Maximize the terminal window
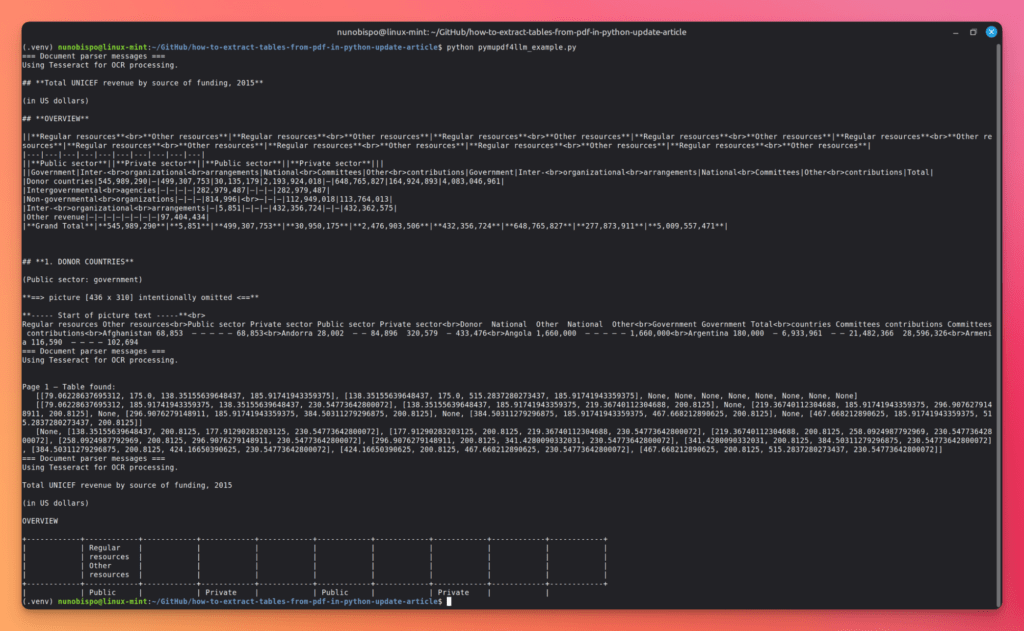This screenshot has height=631, width=1024. click(x=973, y=32)
